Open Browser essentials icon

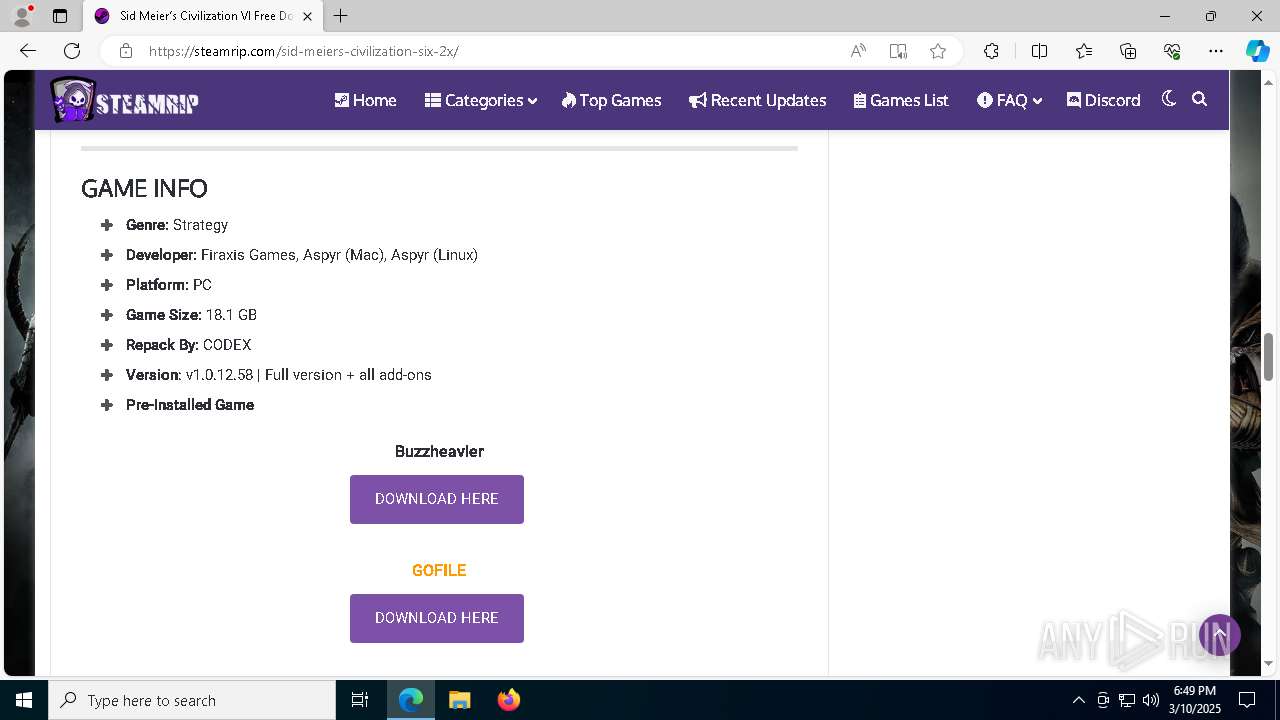[1172, 51]
